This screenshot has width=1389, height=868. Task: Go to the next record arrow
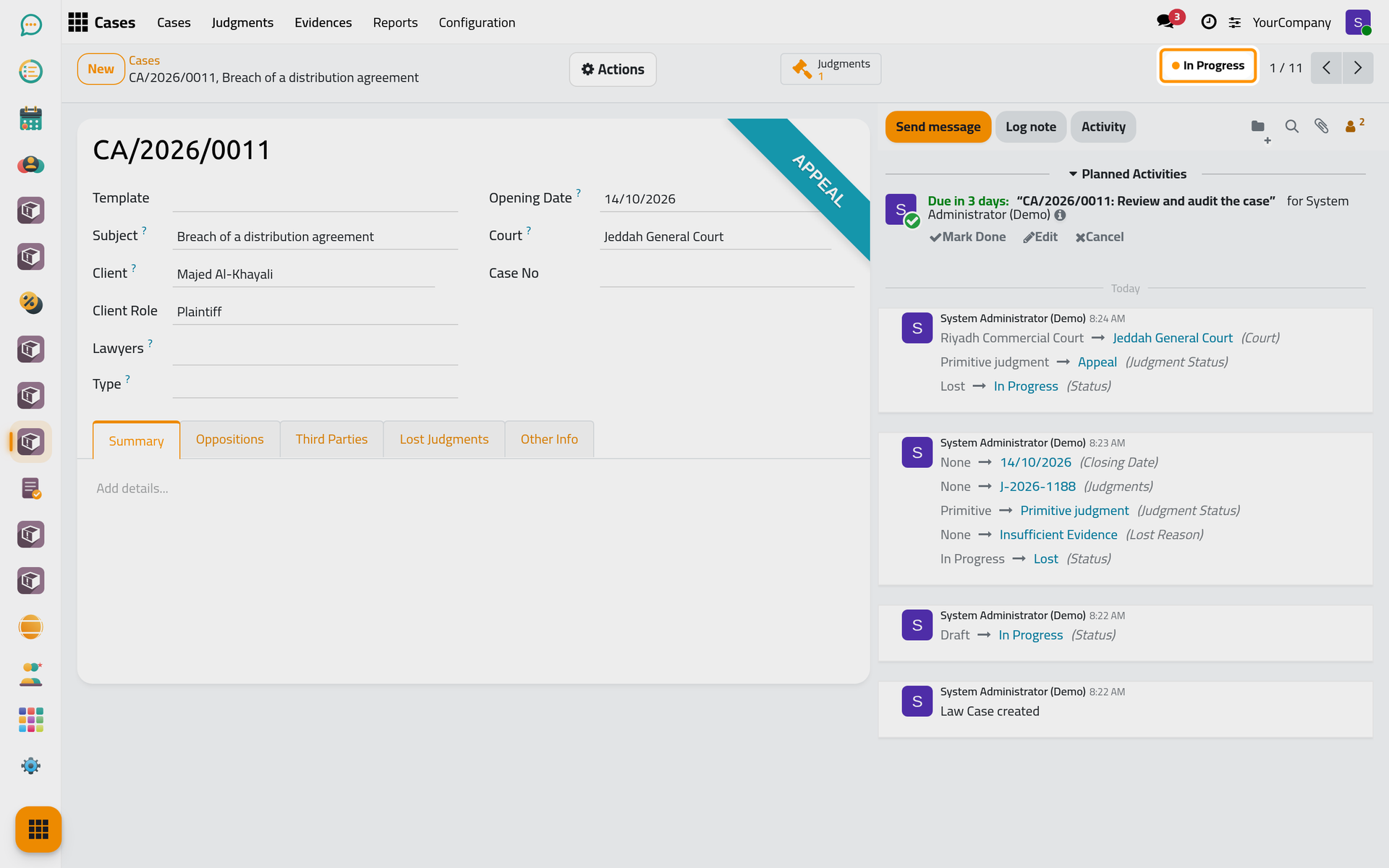click(1358, 68)
